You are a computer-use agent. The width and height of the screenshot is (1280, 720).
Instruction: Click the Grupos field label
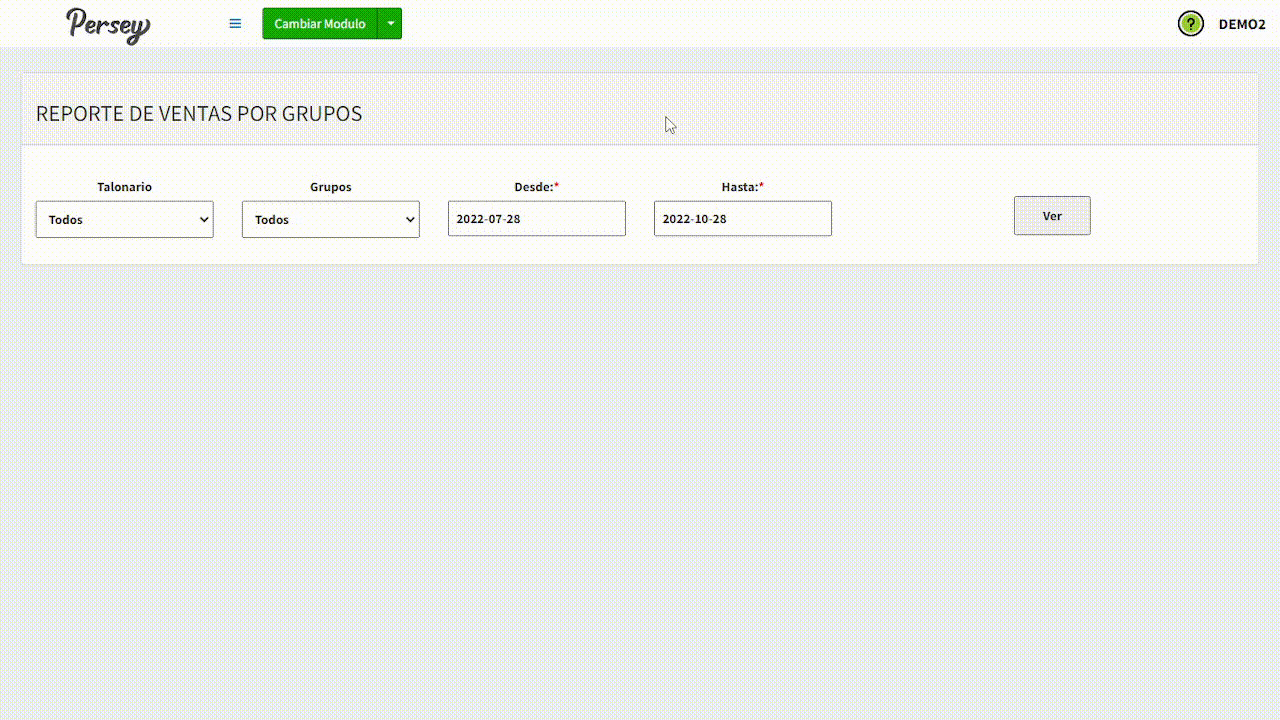click(x=330, y=187)
